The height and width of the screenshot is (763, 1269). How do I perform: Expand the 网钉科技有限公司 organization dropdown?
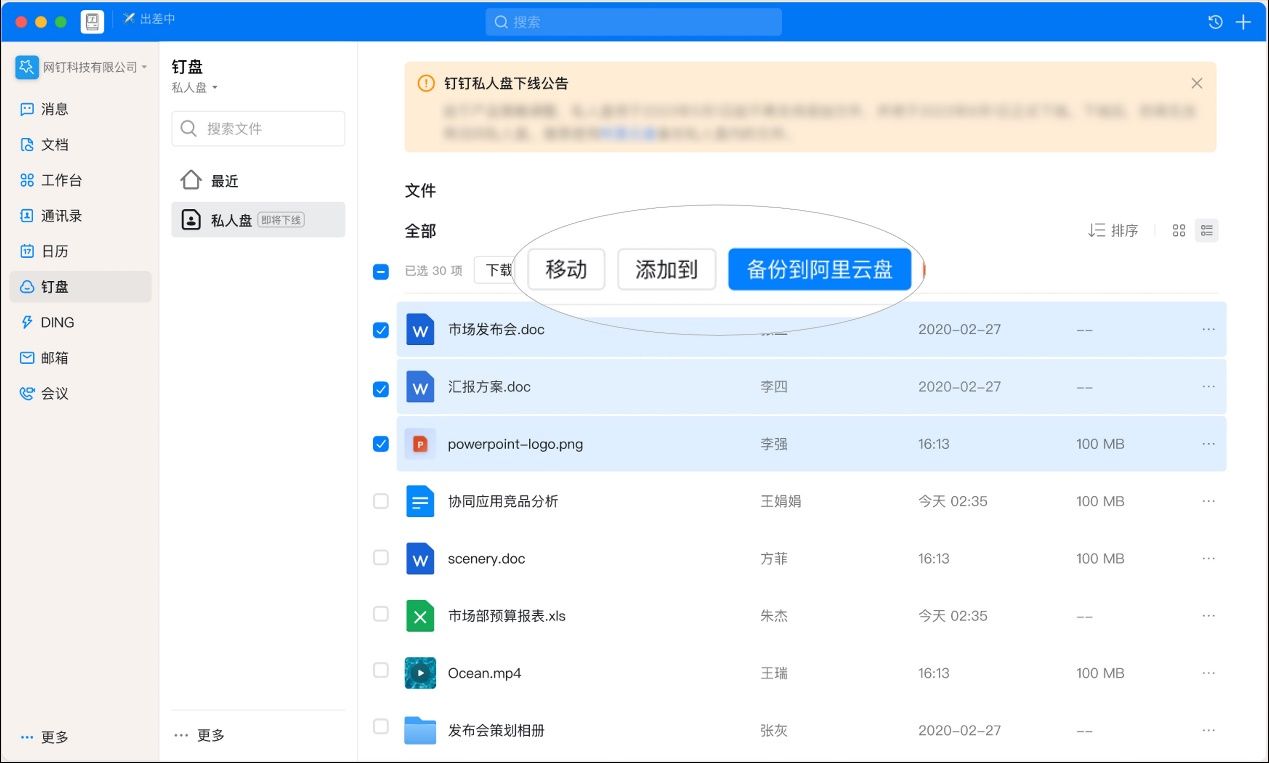coord(82,67)
